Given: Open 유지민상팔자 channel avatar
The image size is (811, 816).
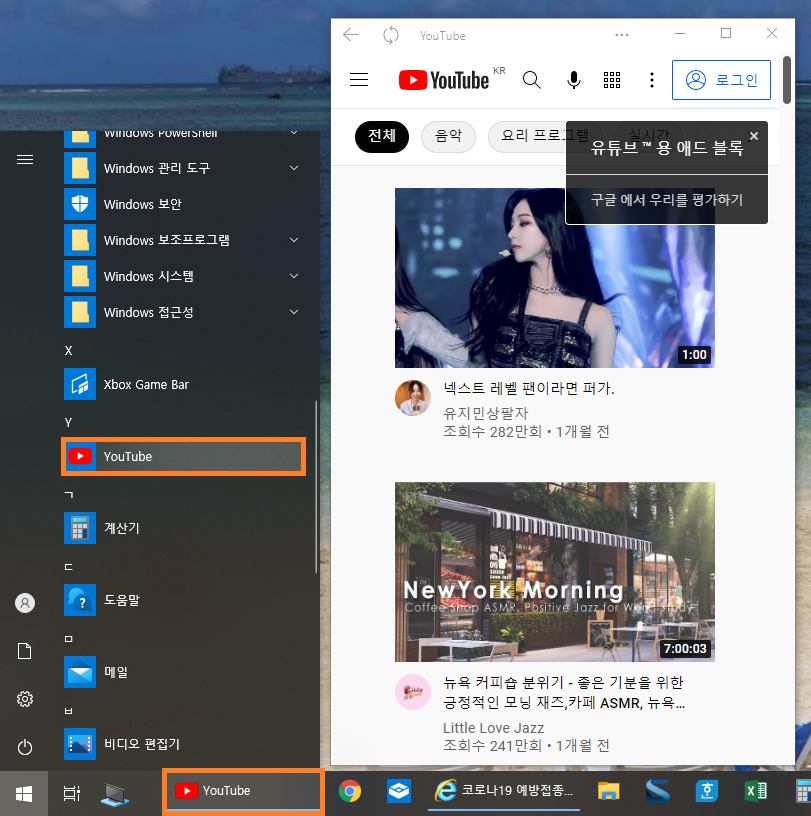Looking at the screenshot, I should pyautogui.click(x=413, y=398).
